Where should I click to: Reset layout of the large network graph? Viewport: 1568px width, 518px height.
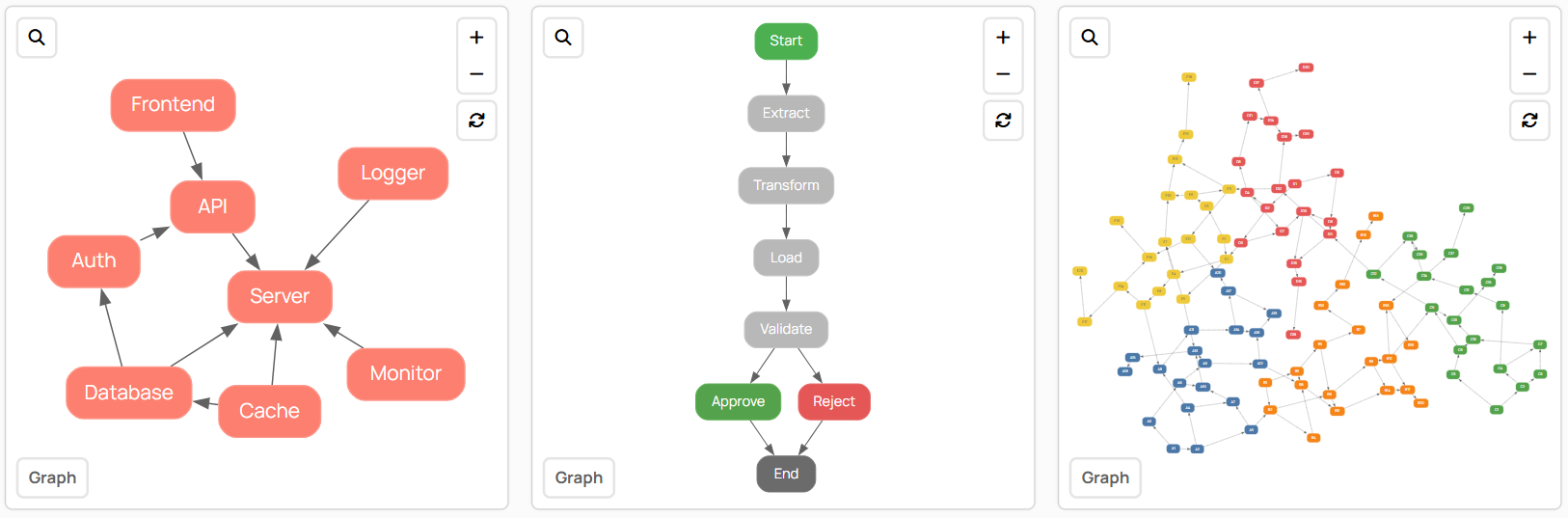1529,121
